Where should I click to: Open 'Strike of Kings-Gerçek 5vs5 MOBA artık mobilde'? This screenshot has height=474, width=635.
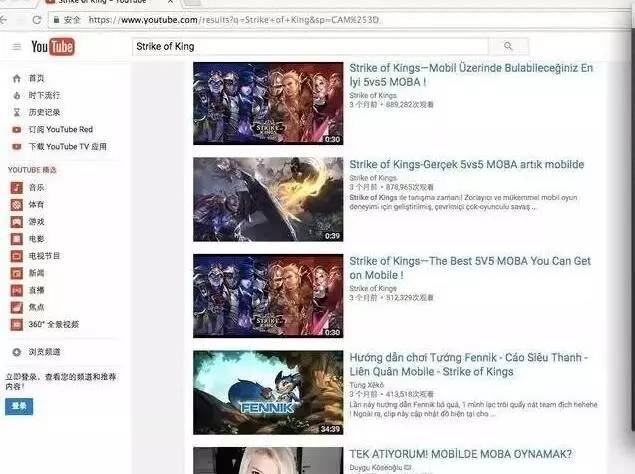click(467, 164)
